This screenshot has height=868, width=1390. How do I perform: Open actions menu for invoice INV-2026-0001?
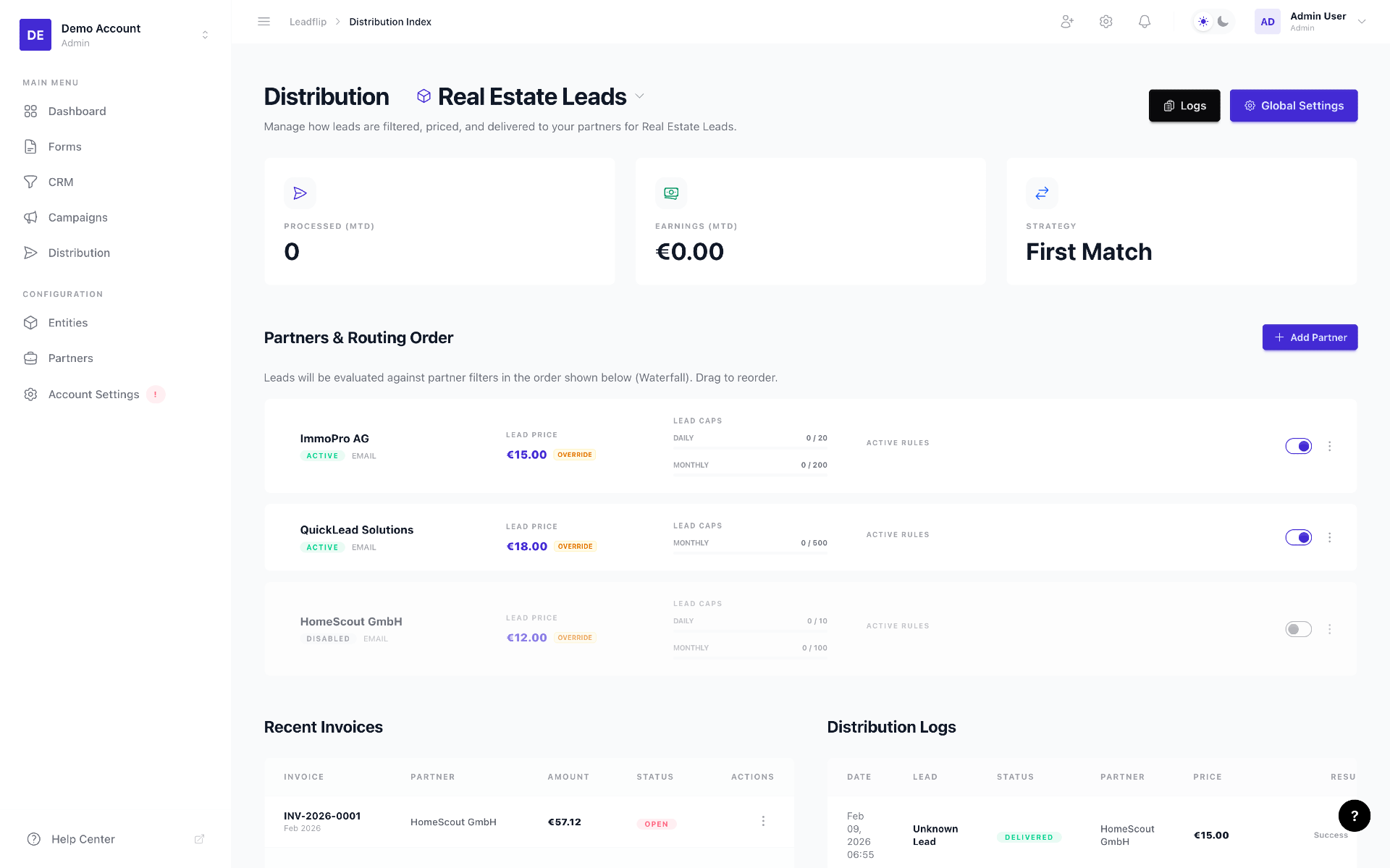763,820
